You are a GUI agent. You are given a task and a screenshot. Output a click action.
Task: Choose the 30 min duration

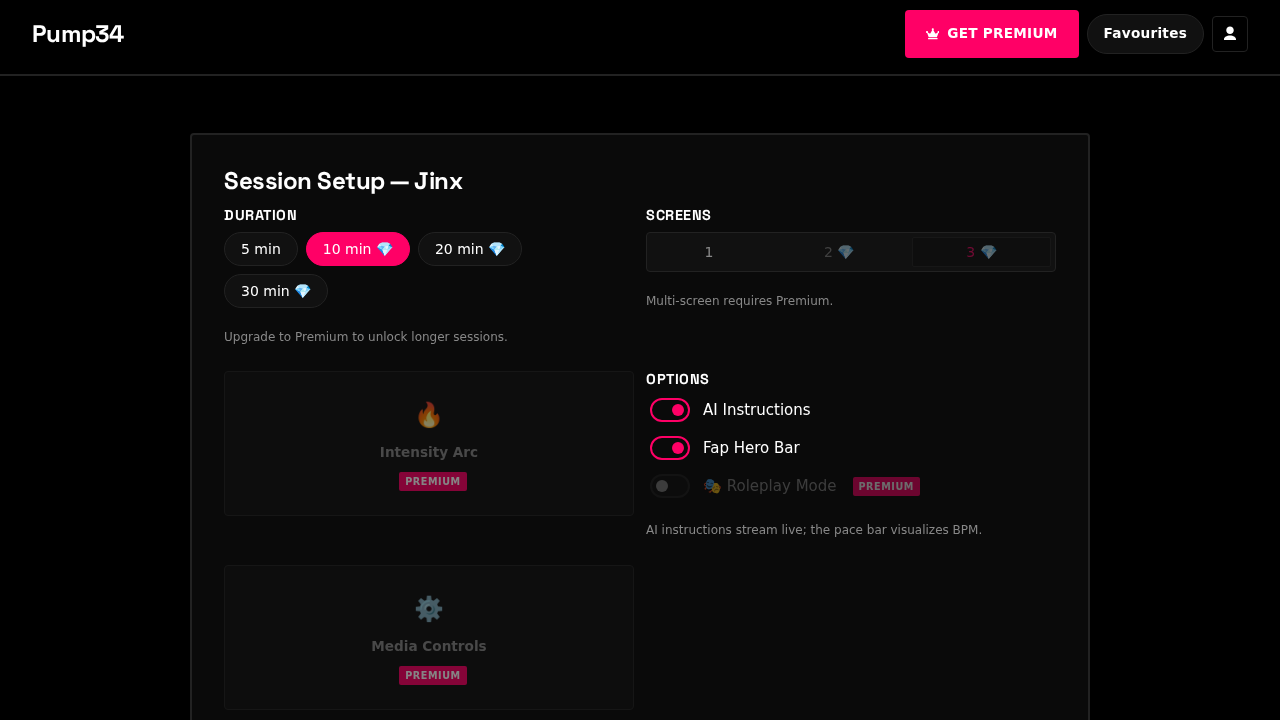click(276, 291)
